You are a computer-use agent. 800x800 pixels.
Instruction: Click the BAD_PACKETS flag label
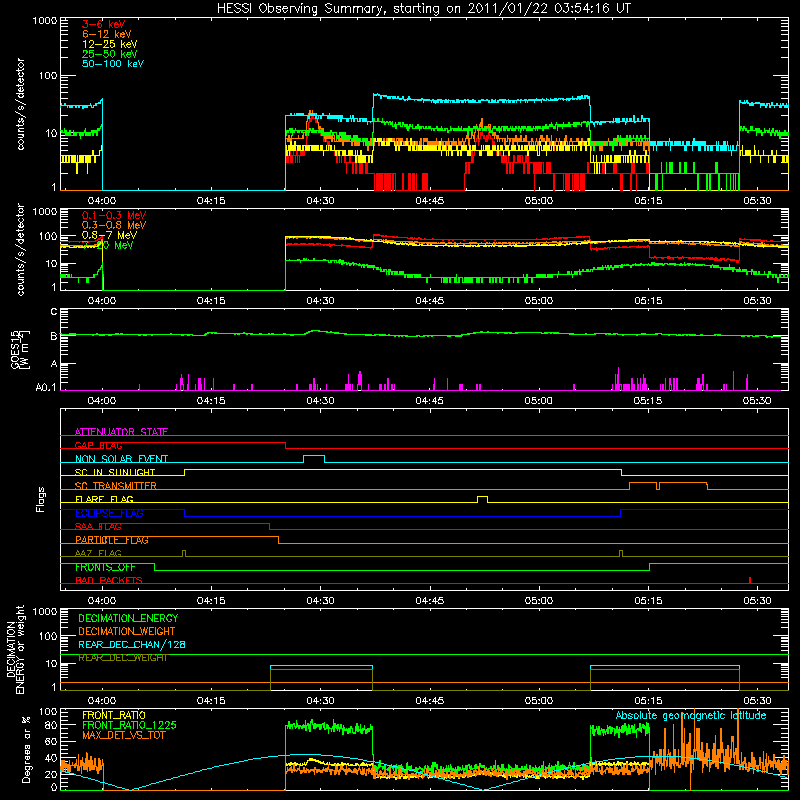point(109,580)
